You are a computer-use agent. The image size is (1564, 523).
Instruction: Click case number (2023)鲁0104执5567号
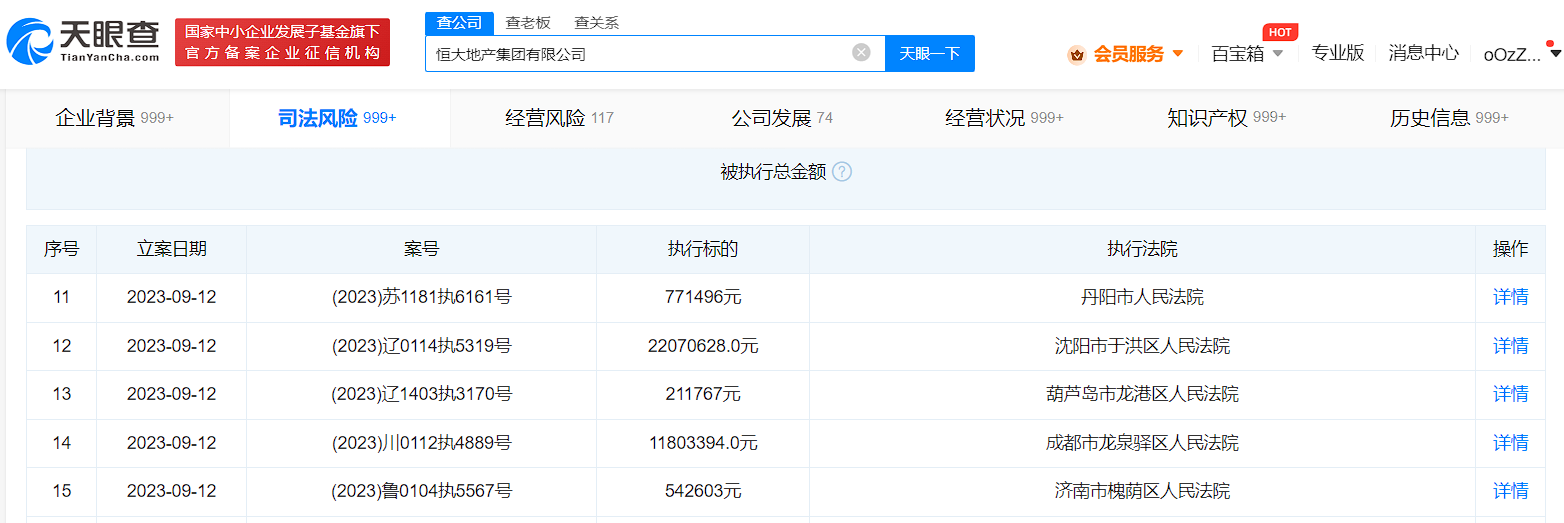(x=422, y=491)
